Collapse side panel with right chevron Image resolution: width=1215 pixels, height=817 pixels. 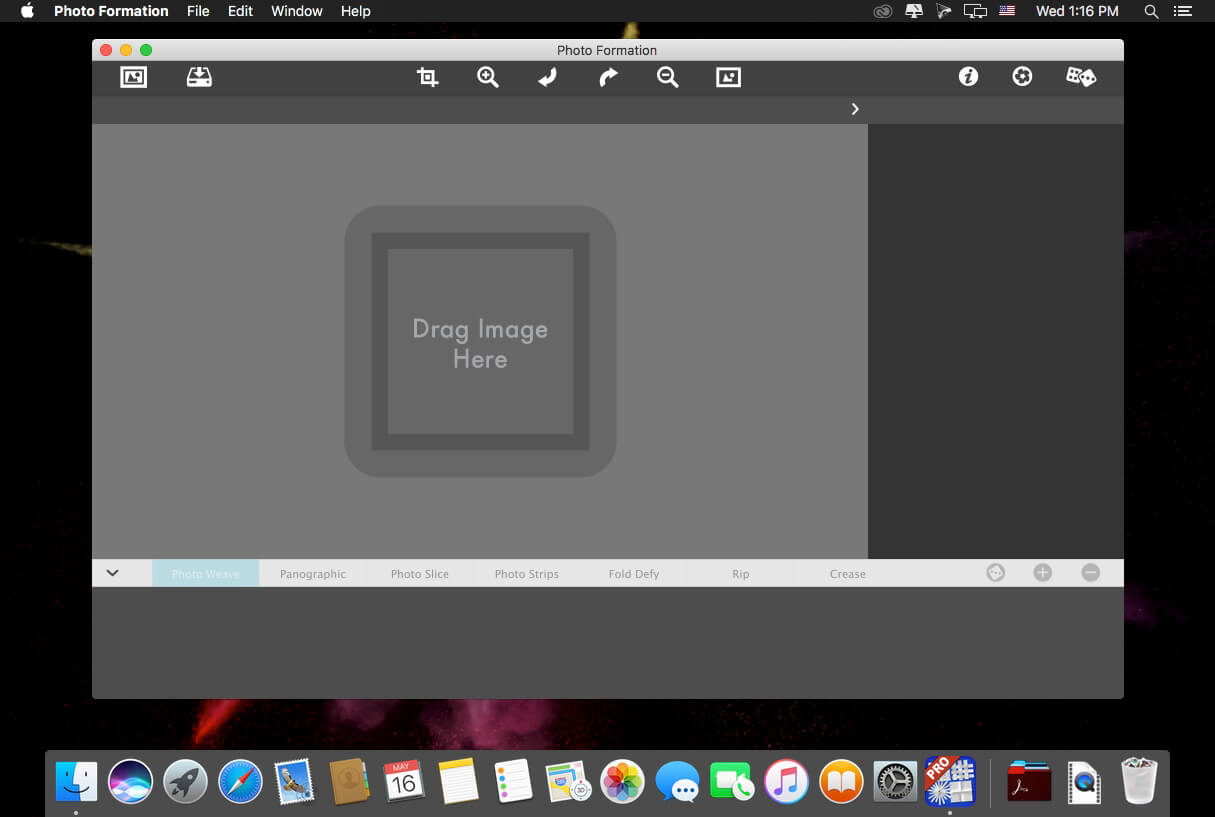855,109
